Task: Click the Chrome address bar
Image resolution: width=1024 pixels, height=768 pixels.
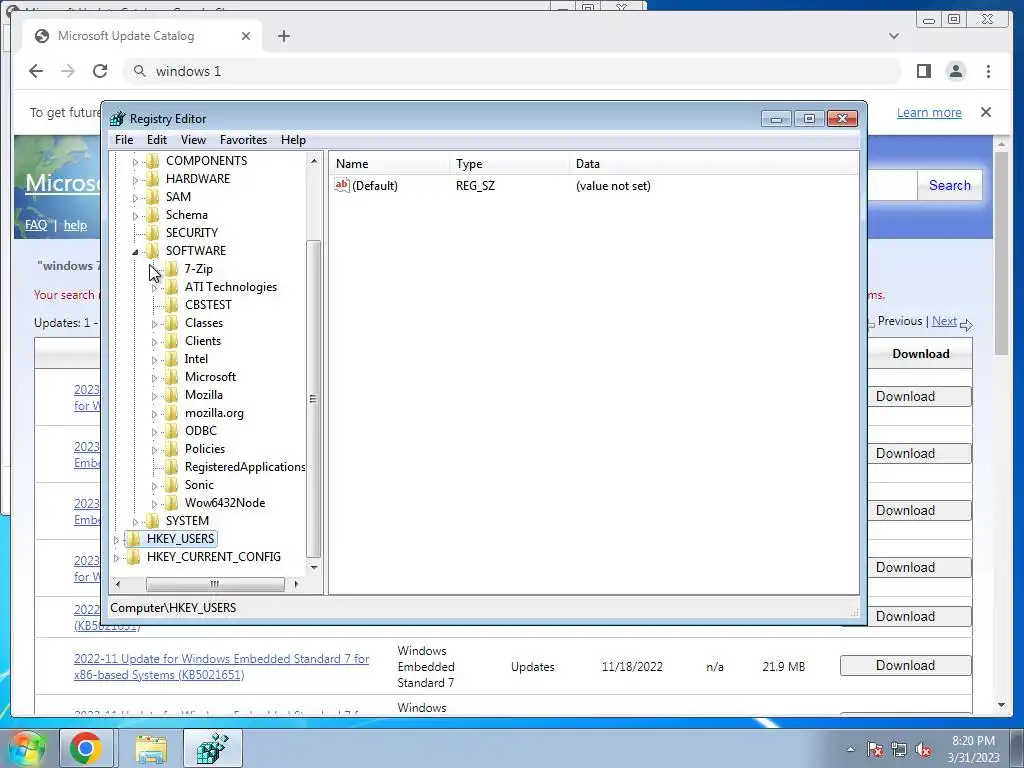Action: [x=511, y=71]
